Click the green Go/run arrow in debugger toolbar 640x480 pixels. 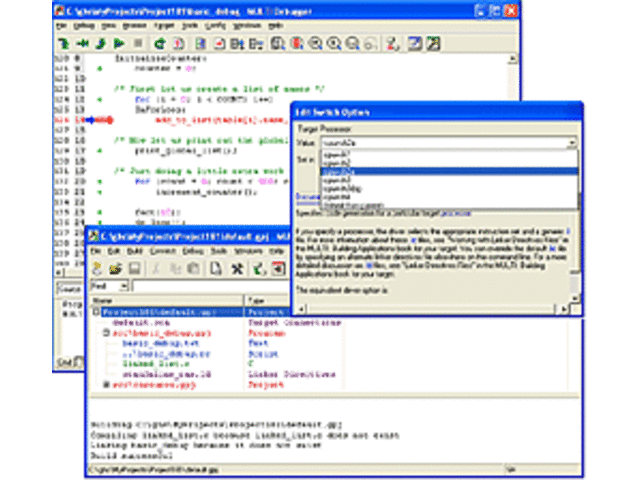click(117, 44)
